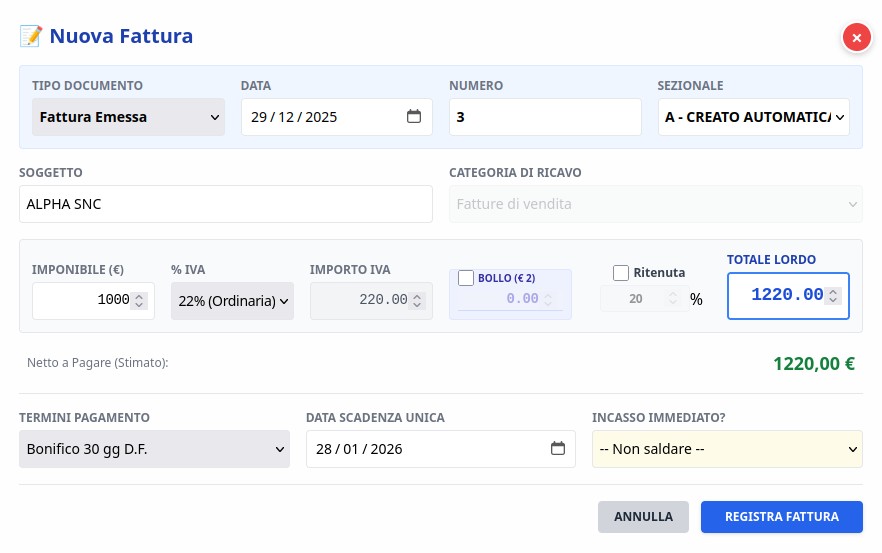Click the Registra Fattura button
Screen dimensions: 882x553
click(781, 517)
